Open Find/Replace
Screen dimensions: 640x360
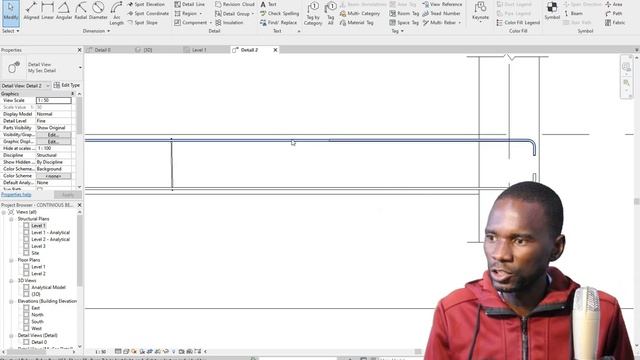(278, 22)
